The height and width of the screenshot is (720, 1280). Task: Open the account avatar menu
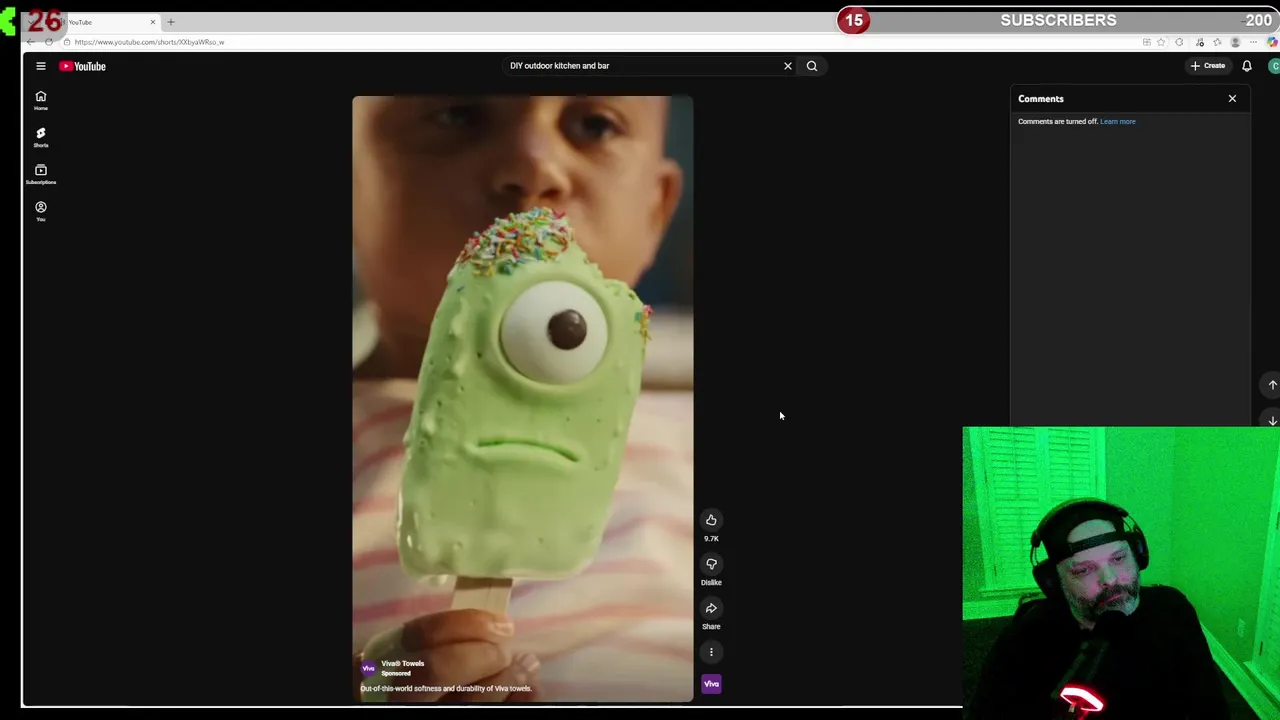point(1274,66)
